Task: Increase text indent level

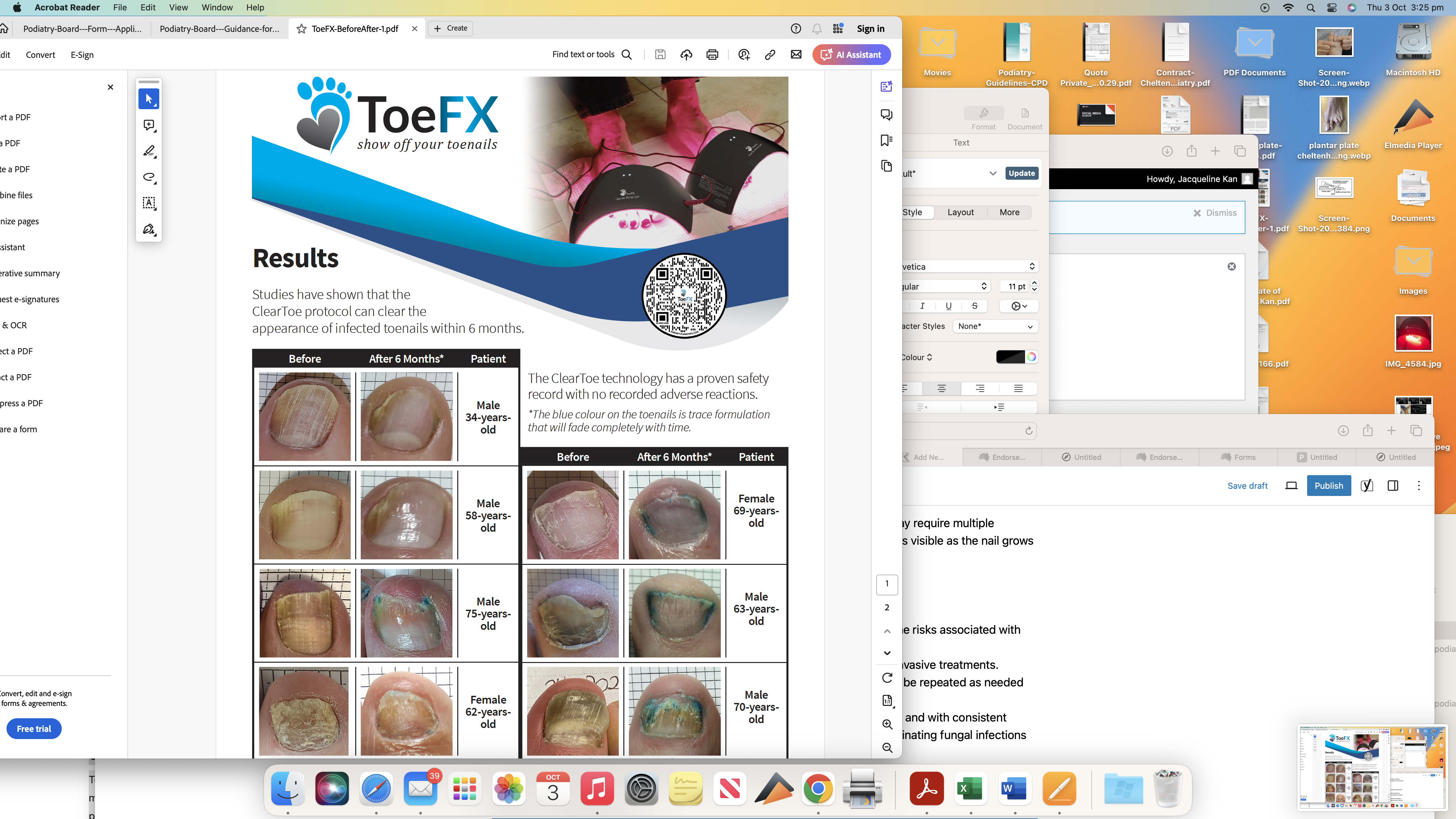Action: pyautogui.click(x=999, y=407)
